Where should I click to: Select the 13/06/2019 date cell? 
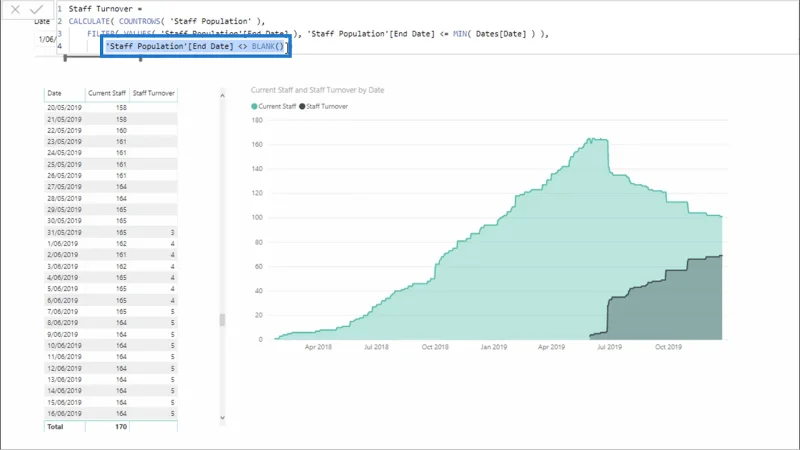click(64, 380)
